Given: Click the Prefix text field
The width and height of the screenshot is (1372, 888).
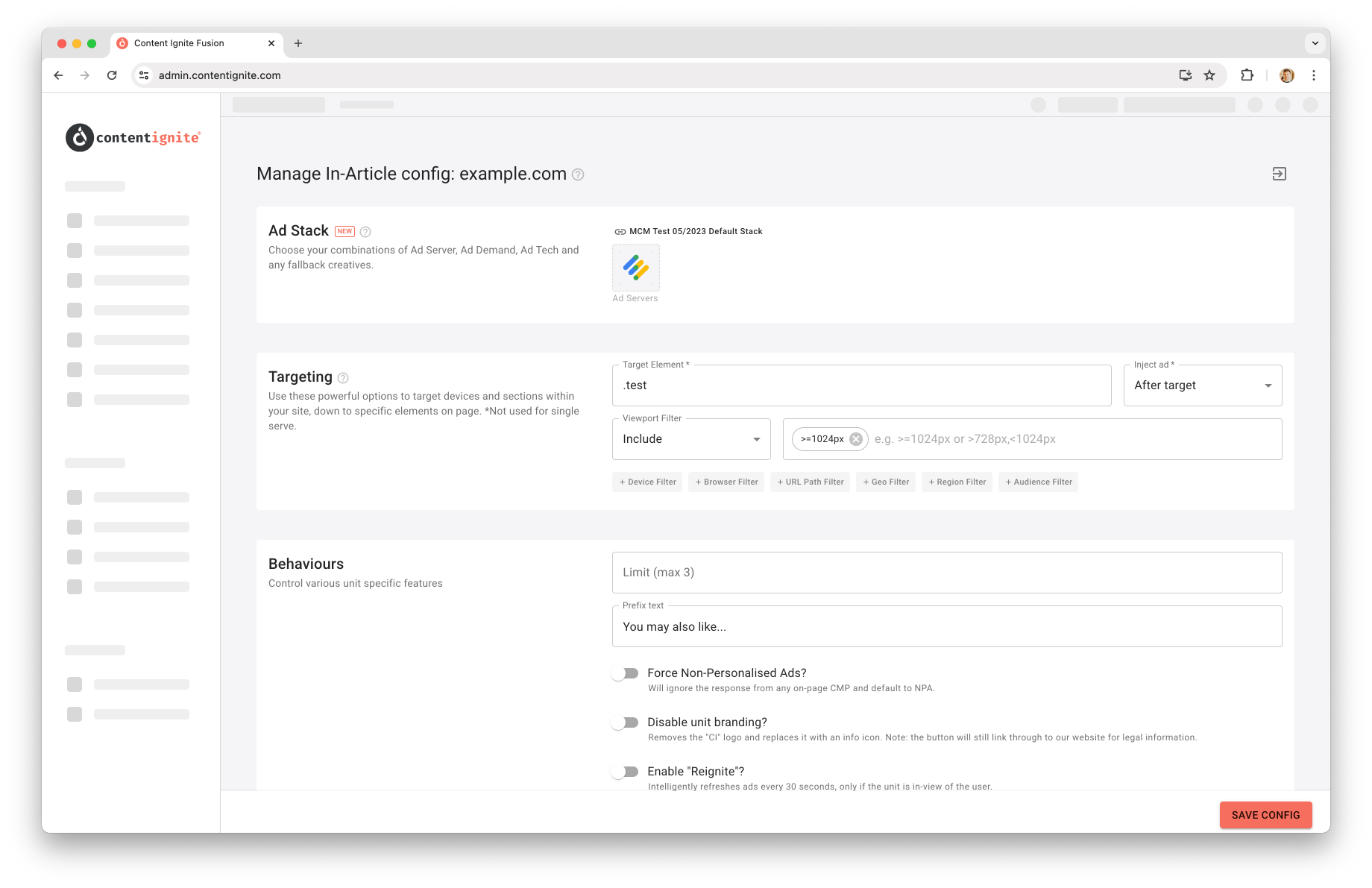Looking at the screenshot, I should [947, 626].
